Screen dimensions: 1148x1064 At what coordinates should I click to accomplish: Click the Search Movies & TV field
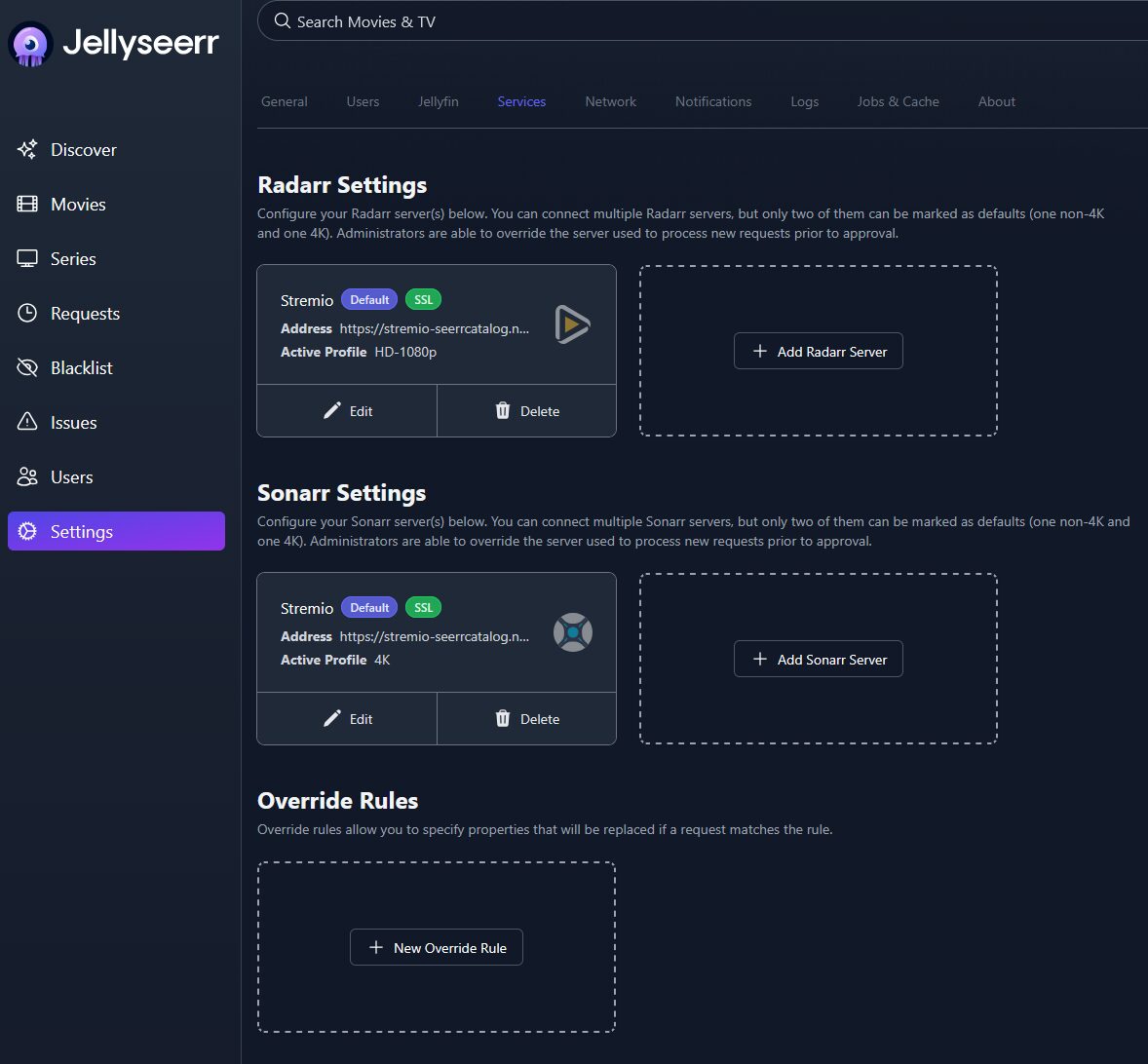[x=702, y=21]
